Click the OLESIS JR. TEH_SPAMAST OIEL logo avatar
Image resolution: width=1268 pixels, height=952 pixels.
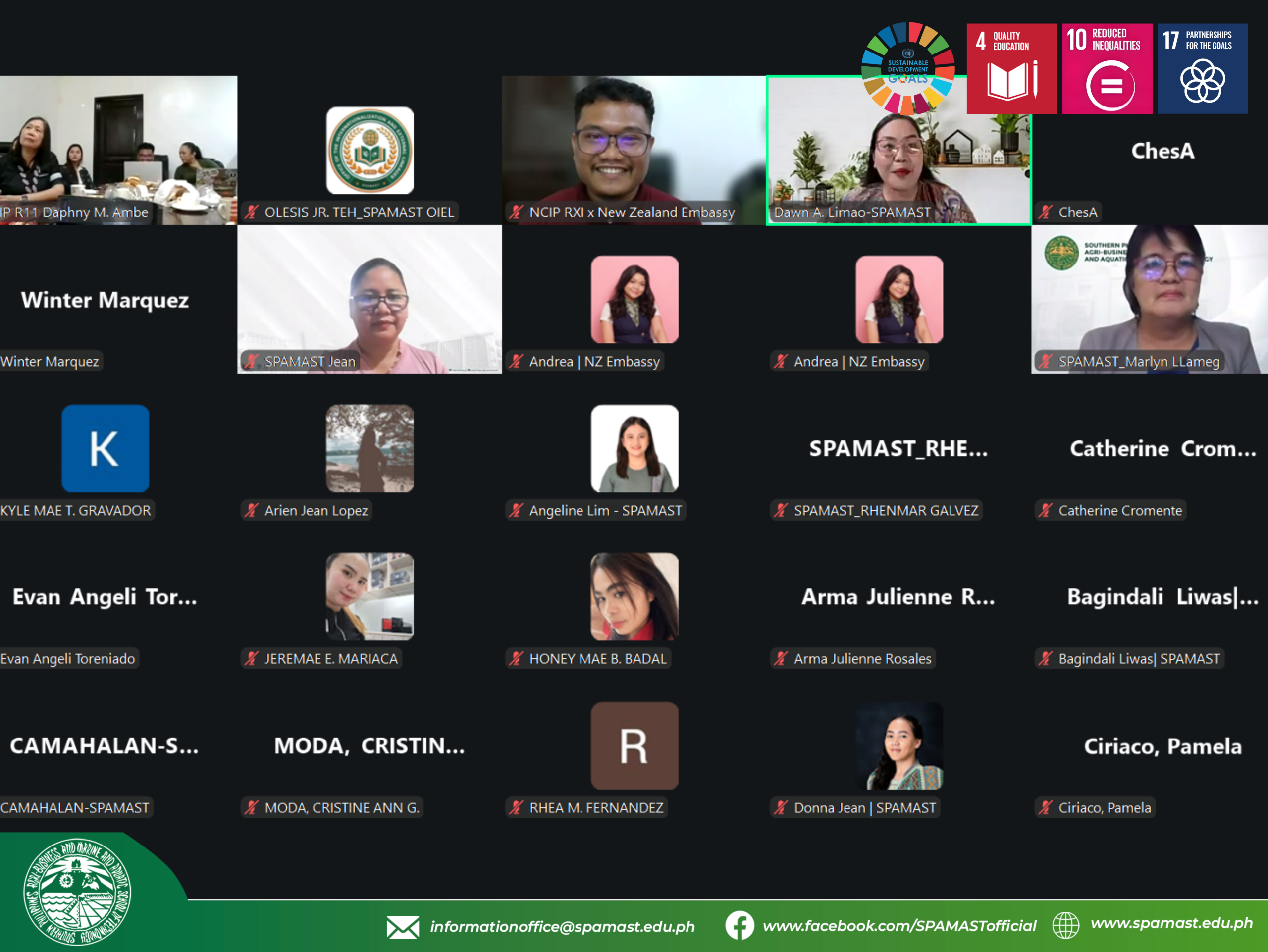(x=370, y=150)
